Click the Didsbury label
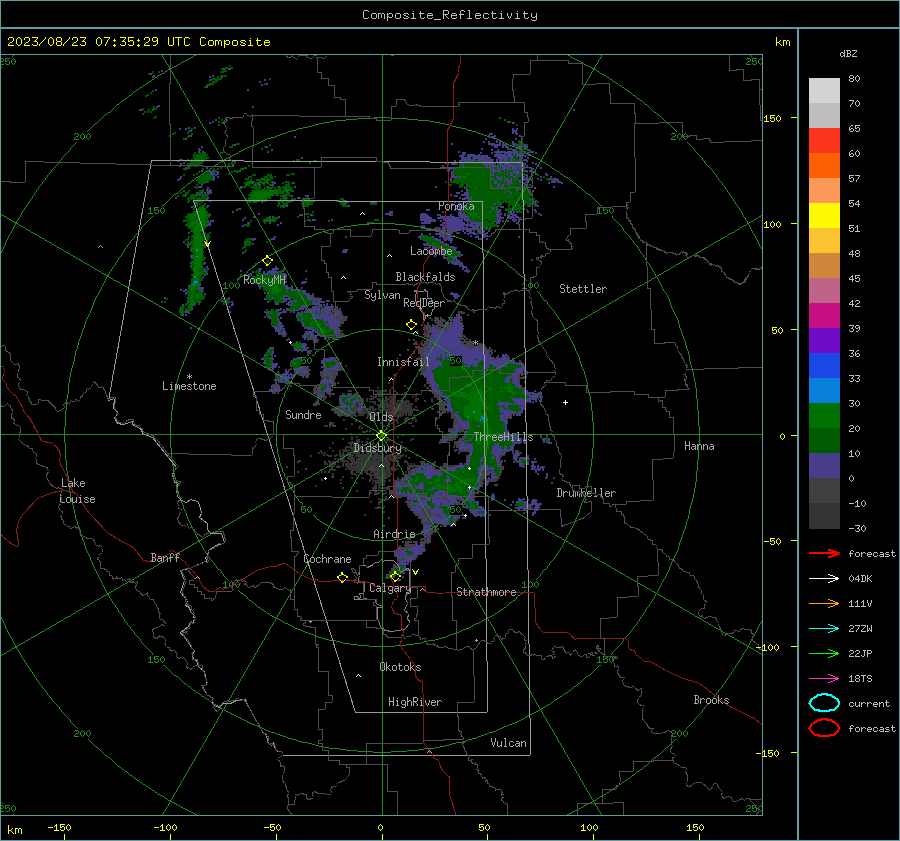900x841 pixels. tap(377, 448)
